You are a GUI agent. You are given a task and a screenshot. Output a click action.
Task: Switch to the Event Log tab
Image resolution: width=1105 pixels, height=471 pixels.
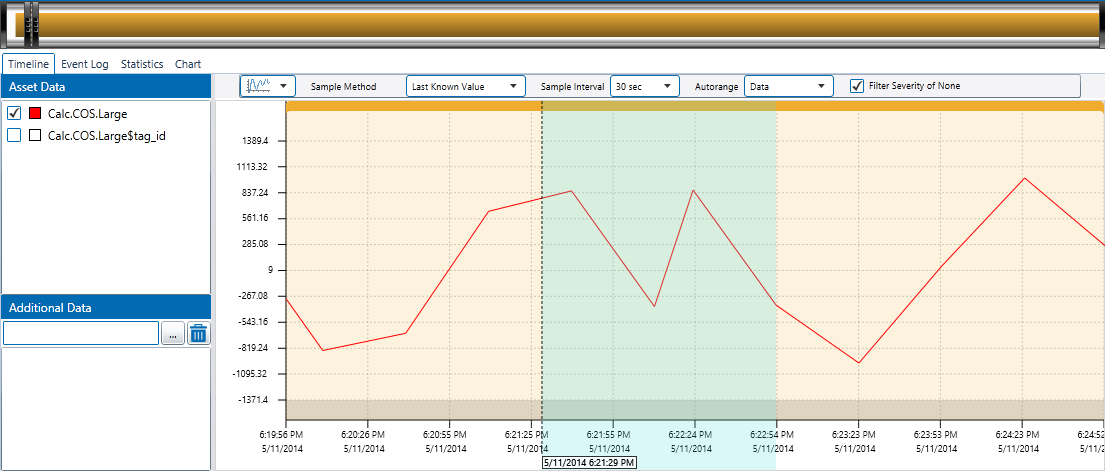click(x=85, y=64)
